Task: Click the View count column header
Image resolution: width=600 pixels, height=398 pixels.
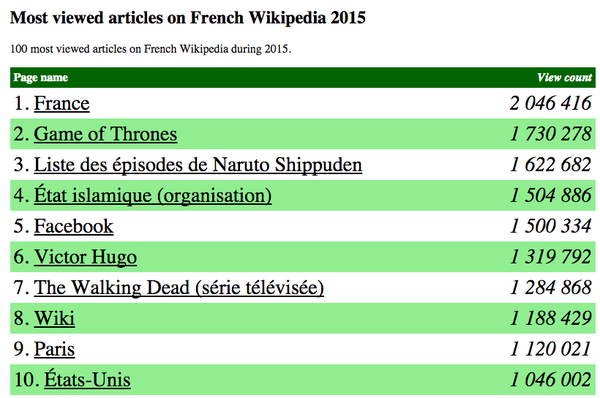Action: [564, 78]
